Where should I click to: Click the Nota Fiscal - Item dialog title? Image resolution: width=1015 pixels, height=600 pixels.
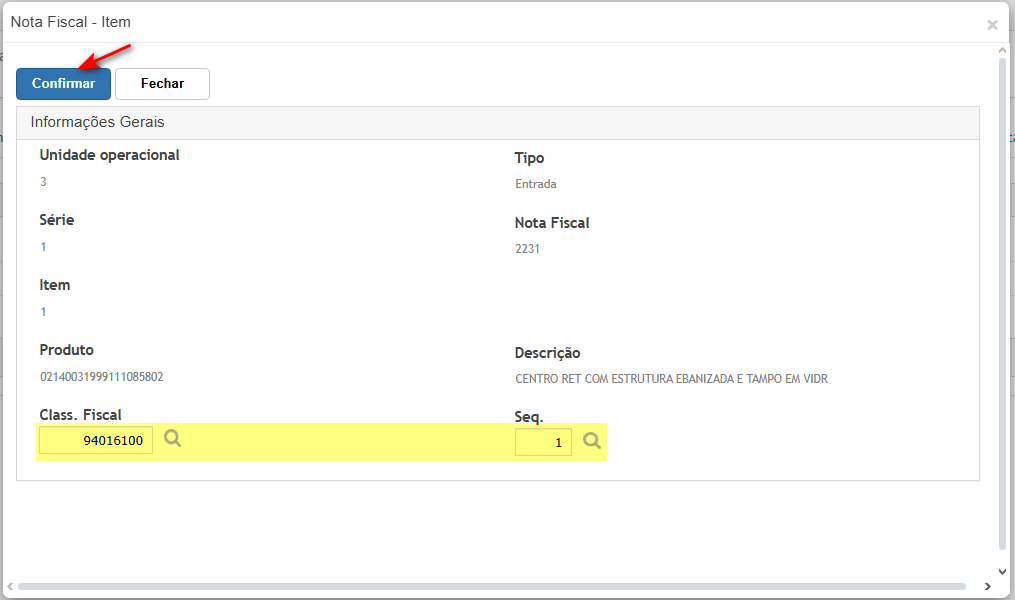click(71, 21)
